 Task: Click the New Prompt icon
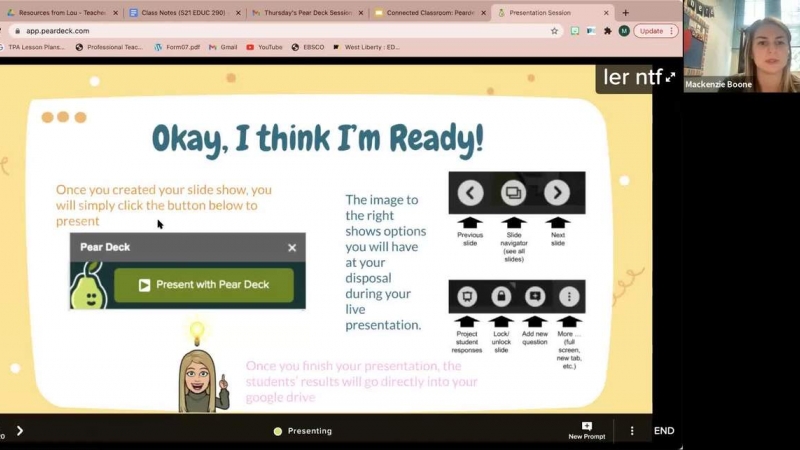click(587, 430)
